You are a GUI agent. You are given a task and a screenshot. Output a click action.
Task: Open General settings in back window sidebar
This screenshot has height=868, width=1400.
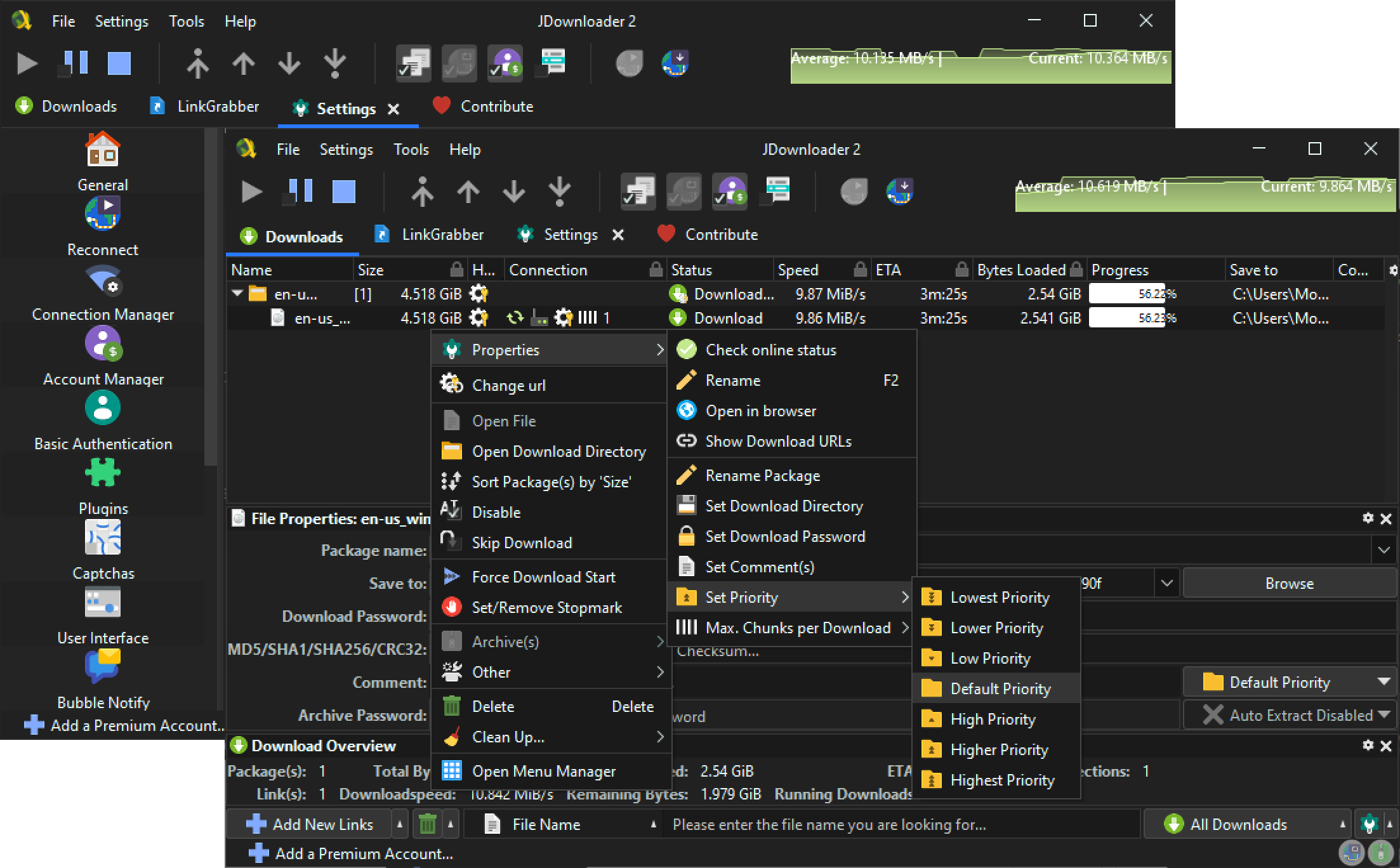[103, 162]
